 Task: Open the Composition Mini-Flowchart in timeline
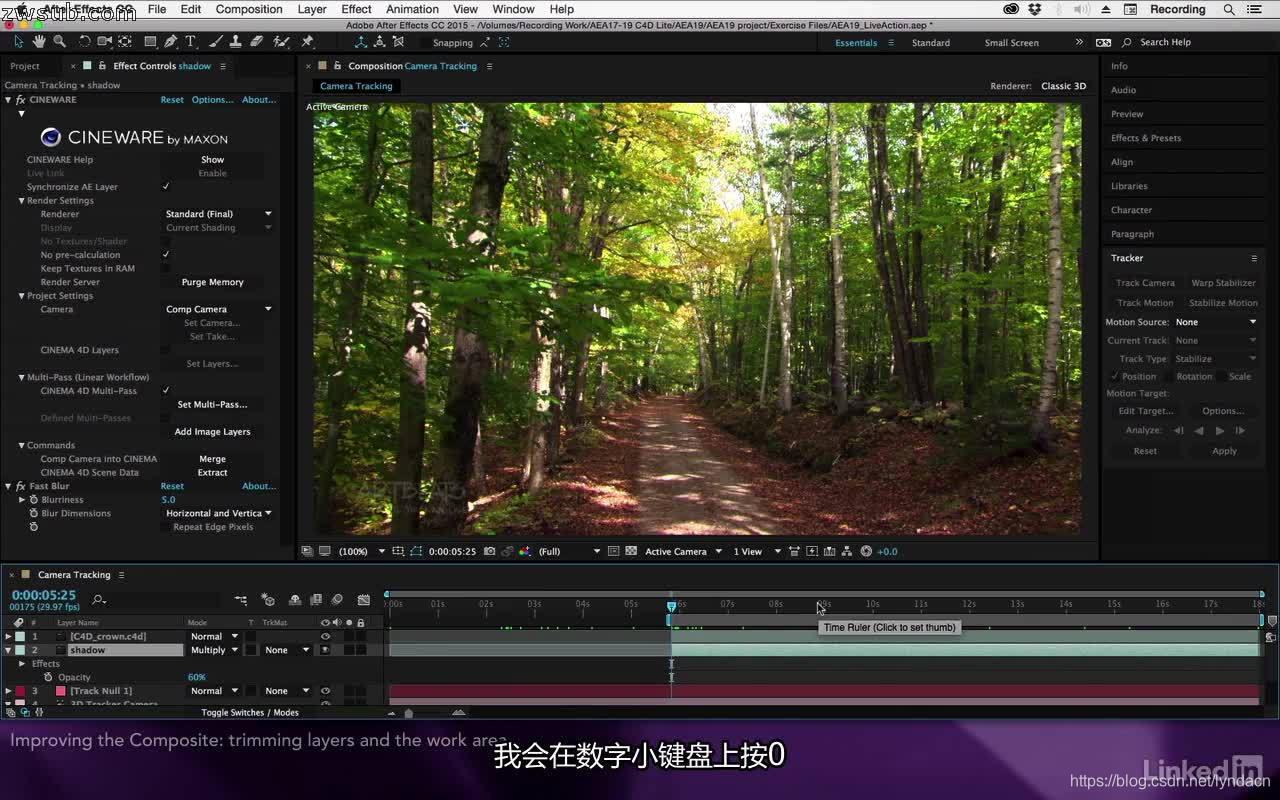click(x=241, y=600)
